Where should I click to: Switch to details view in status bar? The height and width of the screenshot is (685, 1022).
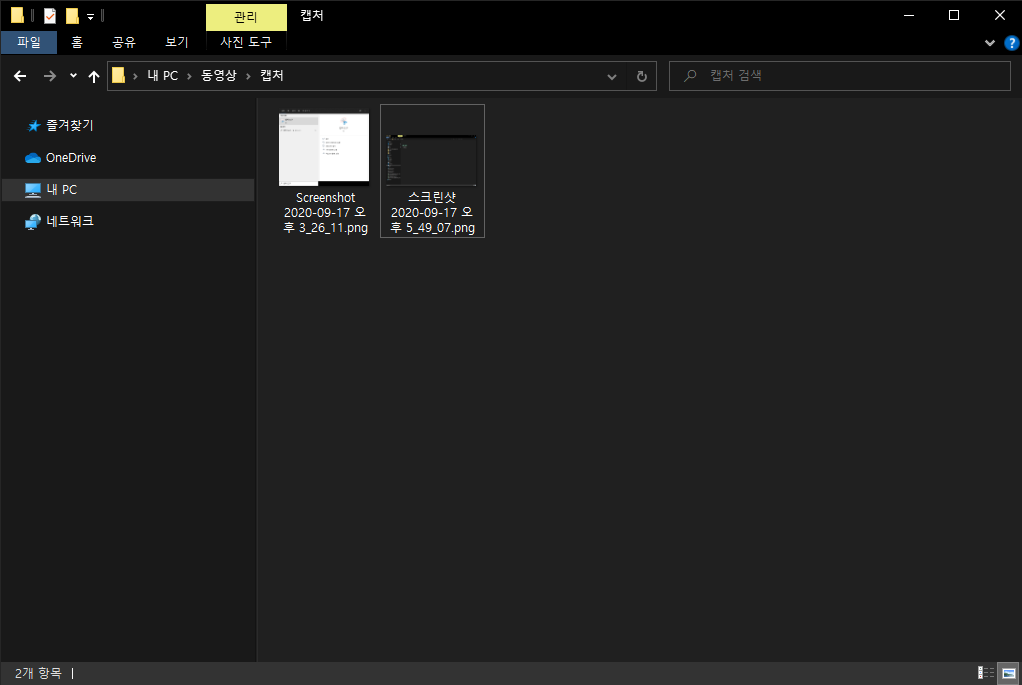click(986, 673)
